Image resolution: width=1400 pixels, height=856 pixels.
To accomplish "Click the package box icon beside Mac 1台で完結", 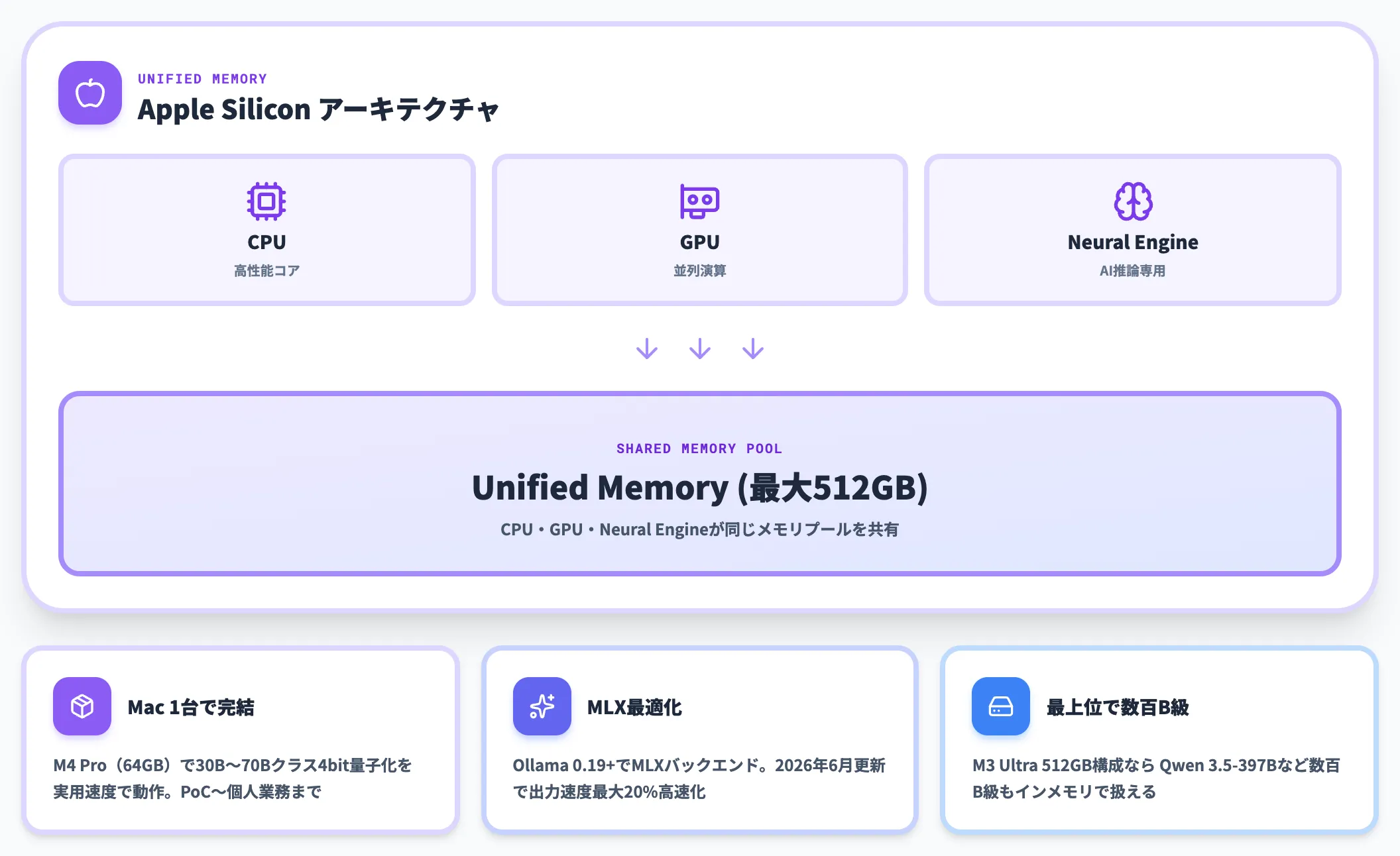I will coord(82,706).
